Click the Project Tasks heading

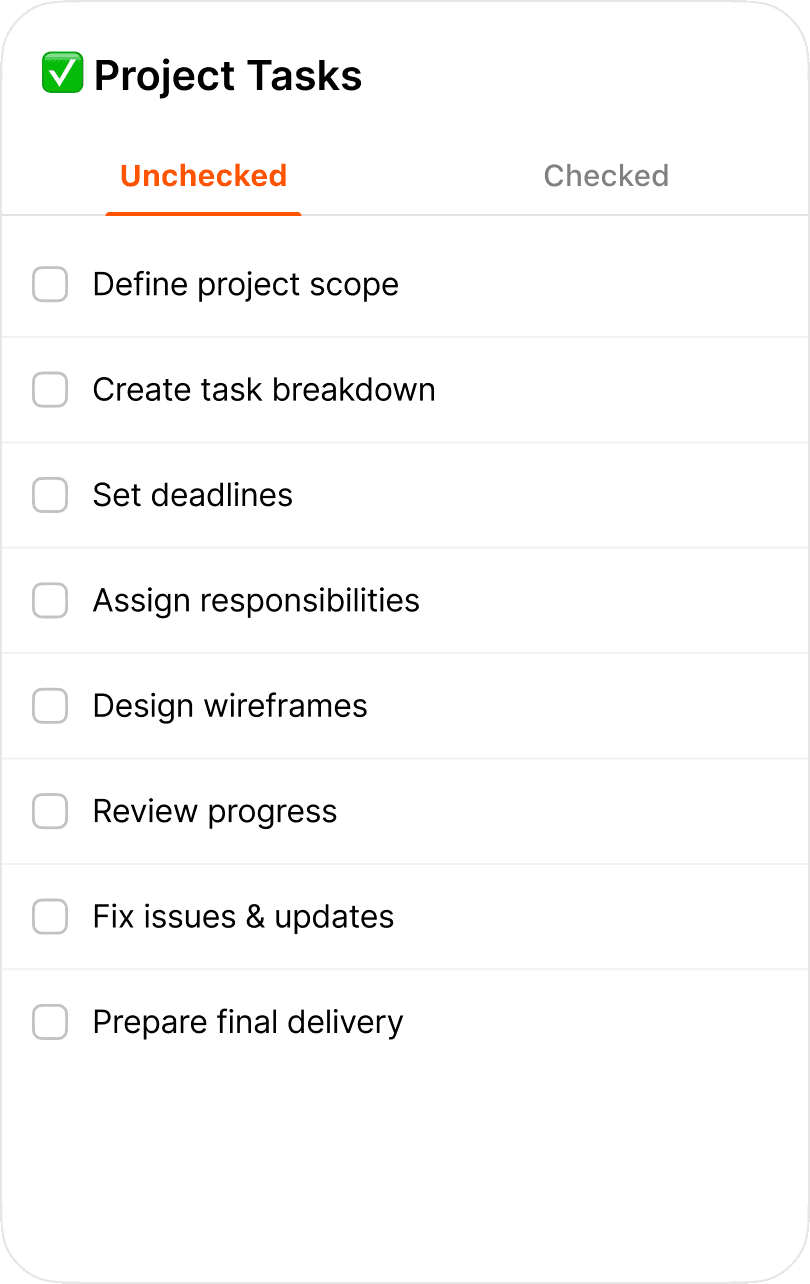click(228, 76)
